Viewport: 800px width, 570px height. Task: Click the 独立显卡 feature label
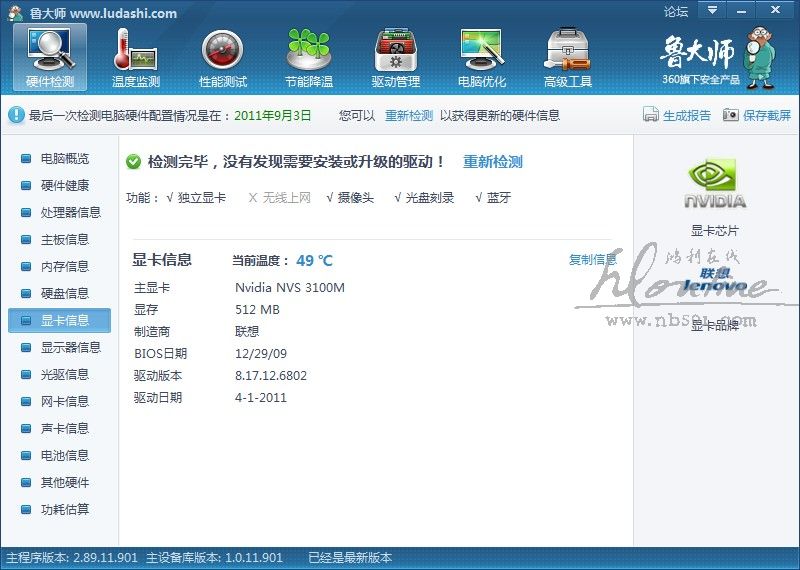(201, 197)
